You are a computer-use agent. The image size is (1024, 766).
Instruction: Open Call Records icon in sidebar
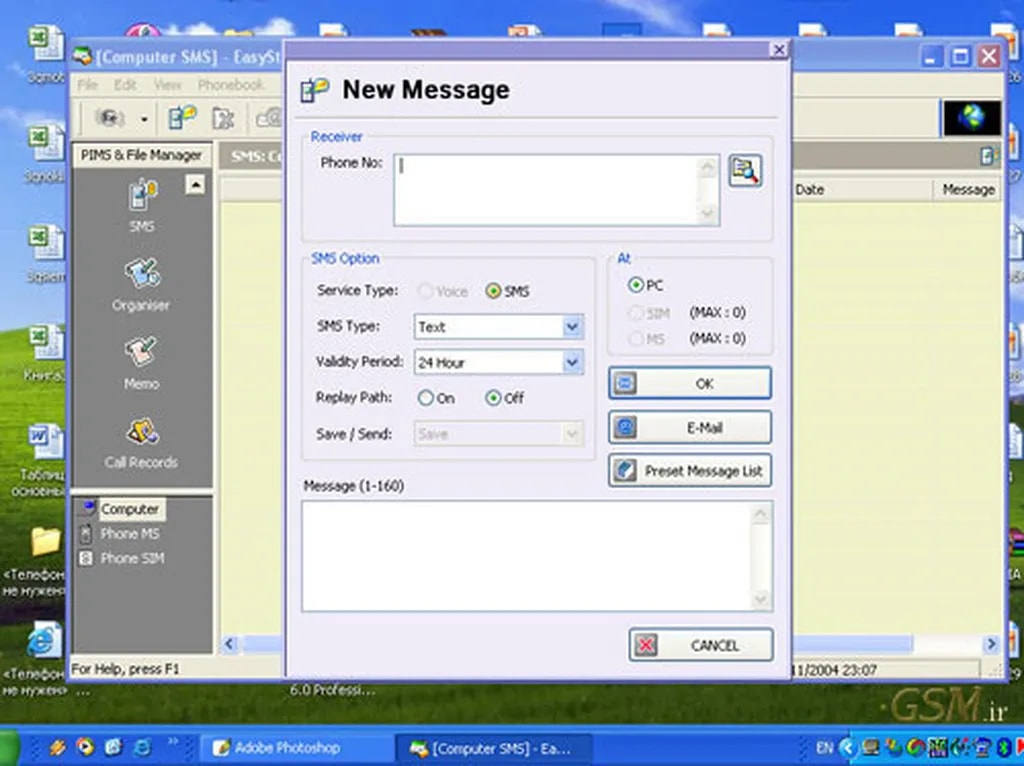142,434
